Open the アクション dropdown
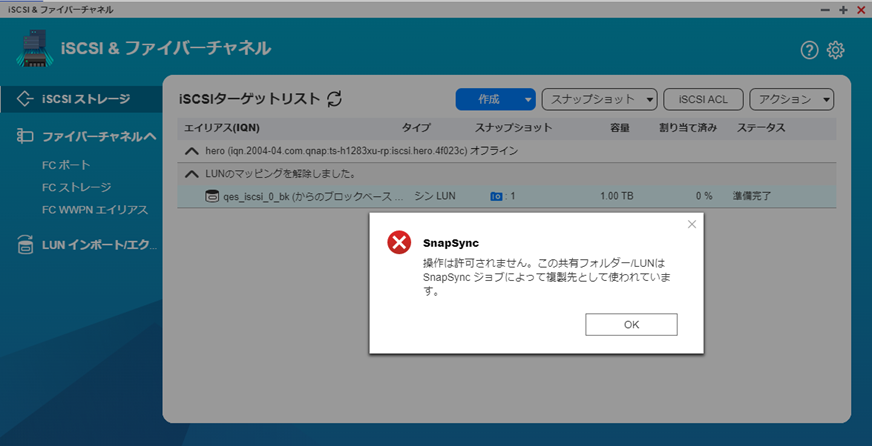Image resolution: width=872 pixels, height=447 pixels. coord(791,99)
